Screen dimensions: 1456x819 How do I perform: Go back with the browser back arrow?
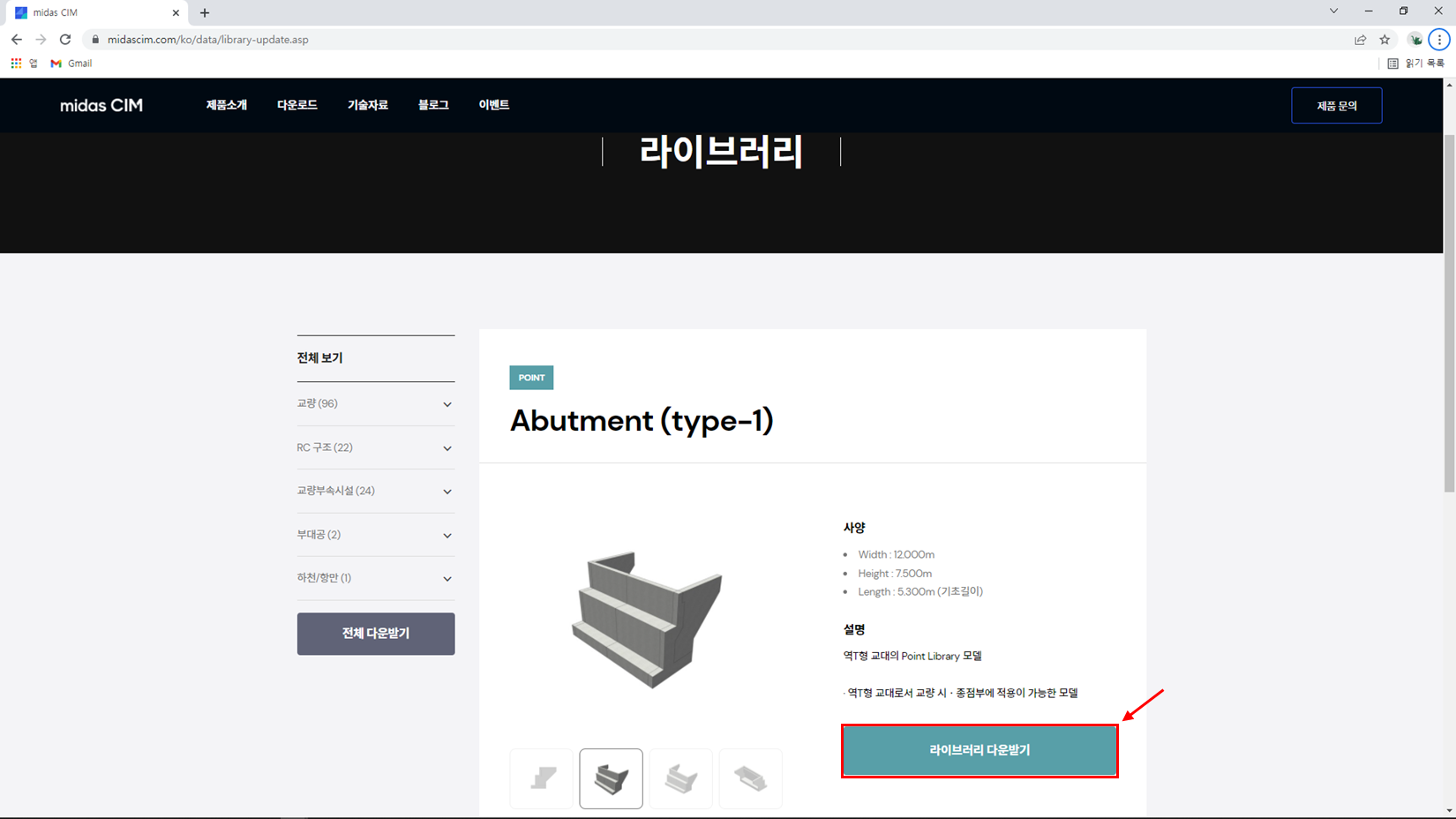tap(16, 40)
